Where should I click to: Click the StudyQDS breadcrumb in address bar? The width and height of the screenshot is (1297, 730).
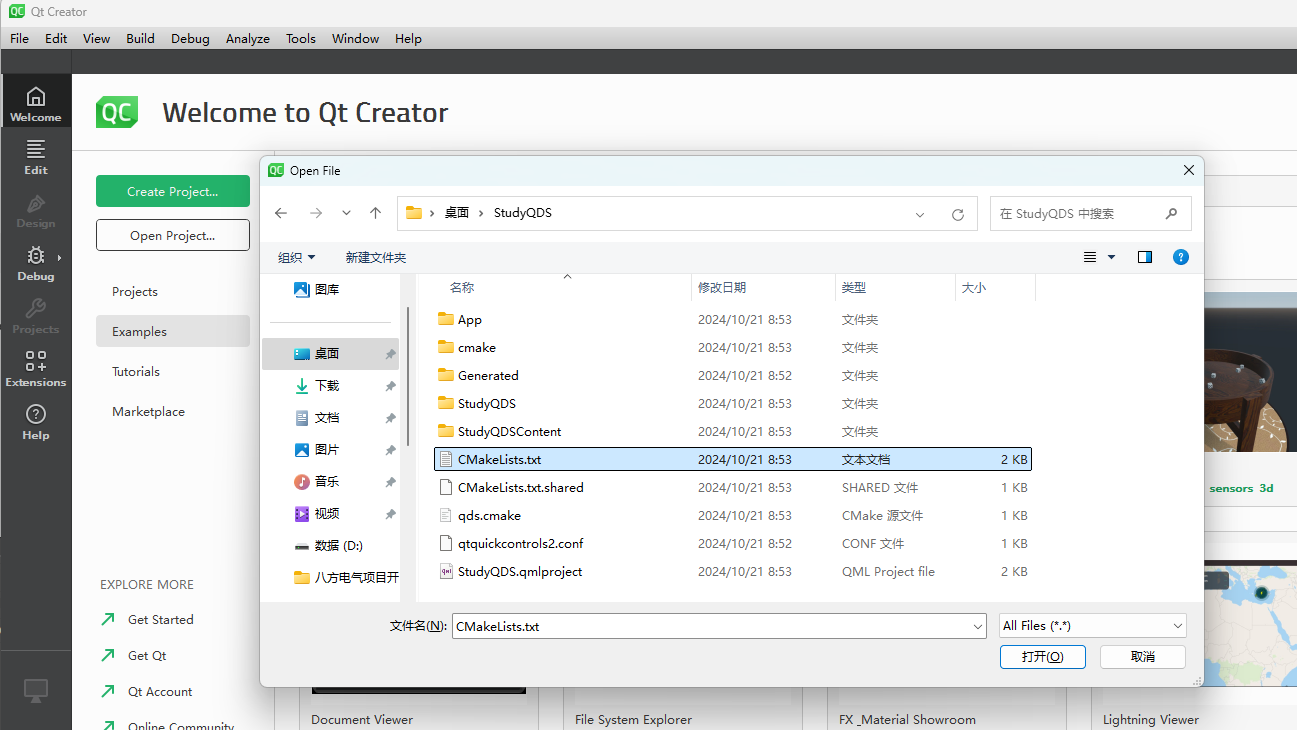tap(523, 213)
